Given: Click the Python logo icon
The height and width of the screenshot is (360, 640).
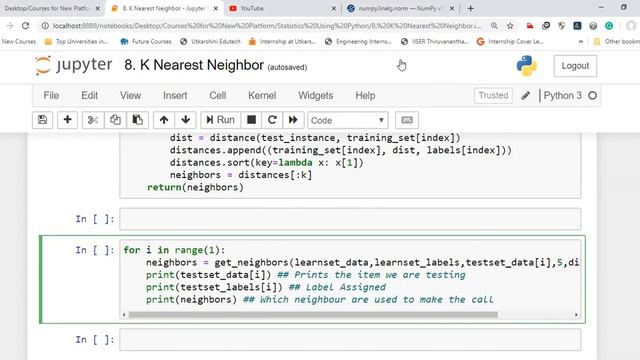Looking at the screenshot, I should pos(527,66).
